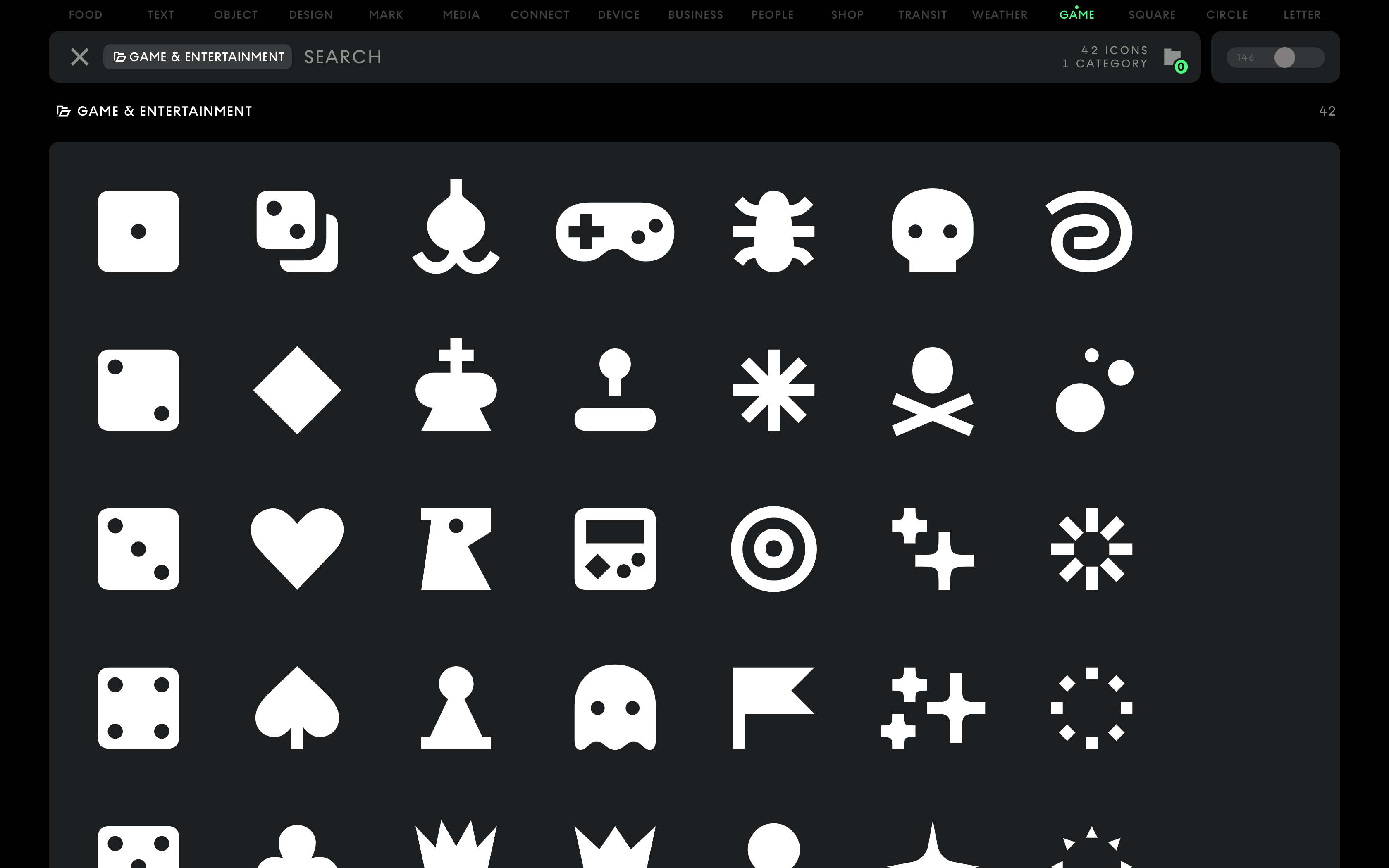Switch to the Weather category tab
The image size is (1389, 868).
(999, 15)
